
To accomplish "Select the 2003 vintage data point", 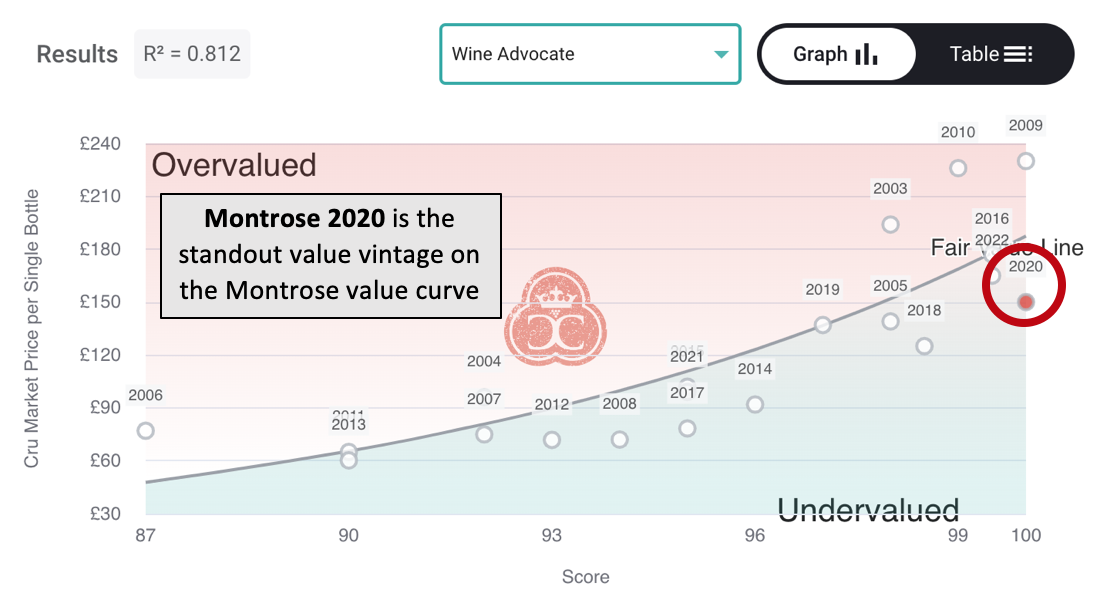I will click(x=890, y=225).
